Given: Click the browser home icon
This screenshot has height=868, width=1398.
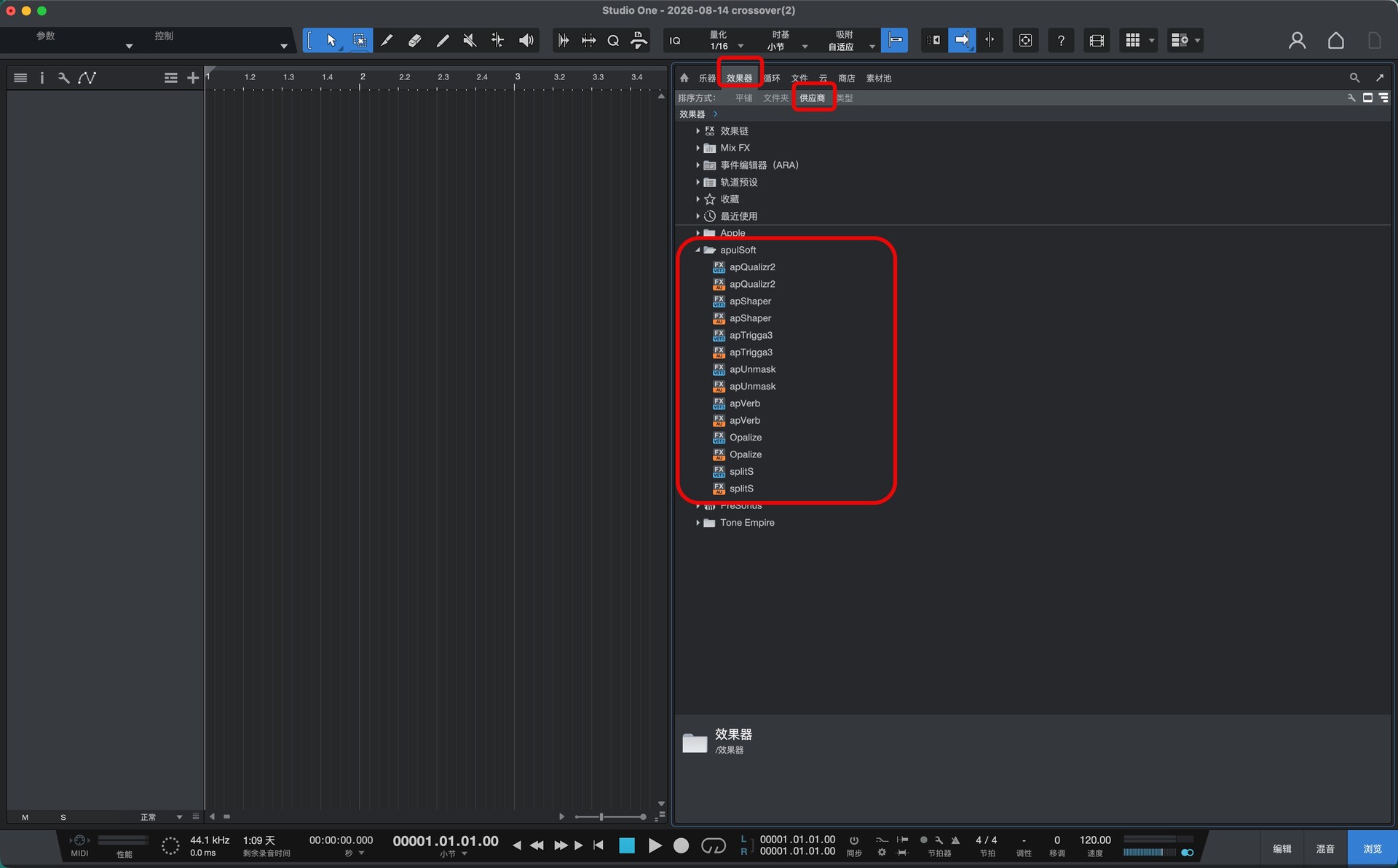Looking at the screenshot, I should pyautogui.click(x=684, y=78).
